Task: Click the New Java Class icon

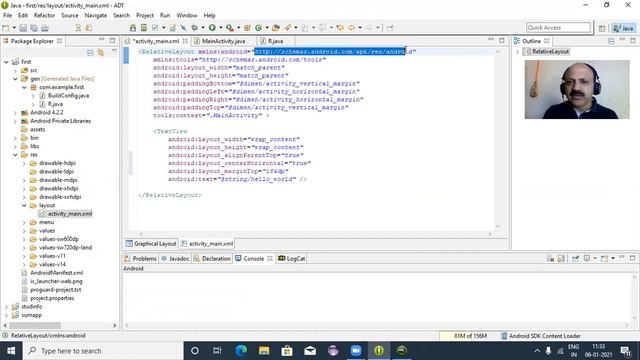Action: pyautogui.click(x=258, y=28)
